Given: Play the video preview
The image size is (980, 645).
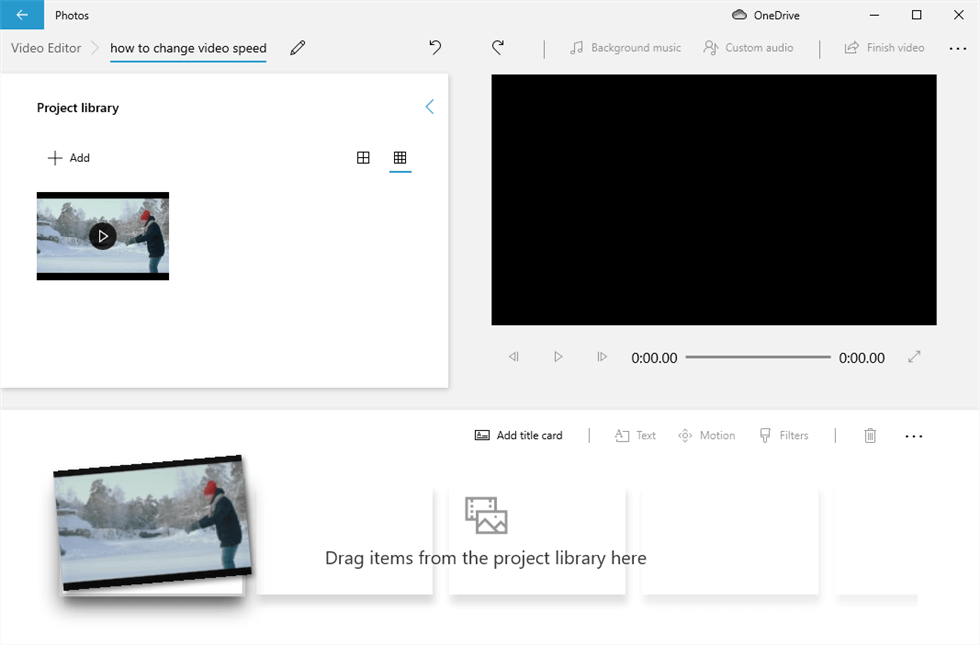Looking at the screenshot, I should tap(558, 357).
